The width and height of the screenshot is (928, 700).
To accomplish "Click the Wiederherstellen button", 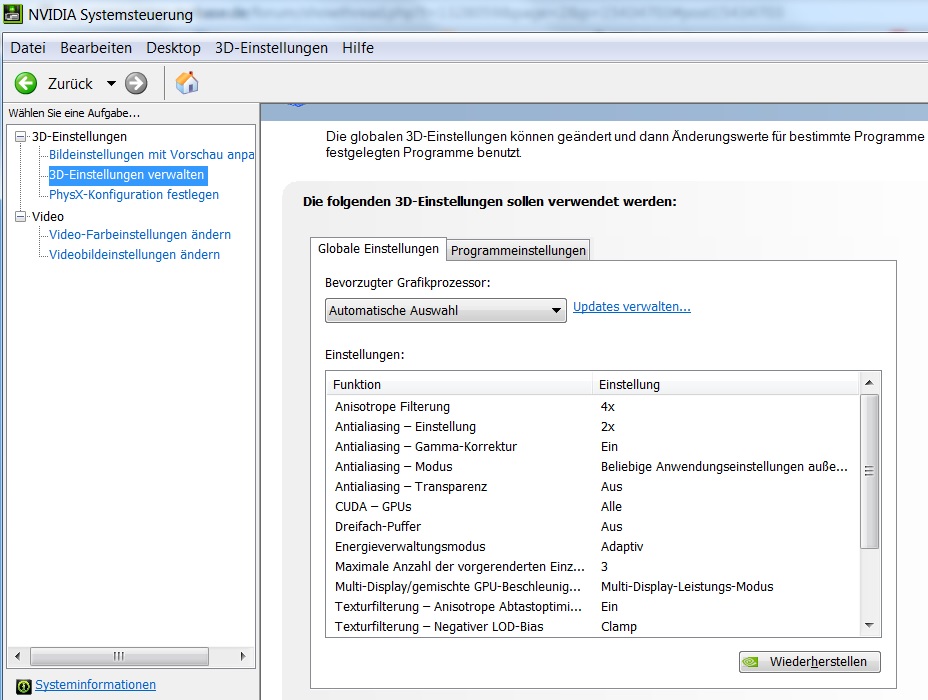I will click(x=810, y=662).
